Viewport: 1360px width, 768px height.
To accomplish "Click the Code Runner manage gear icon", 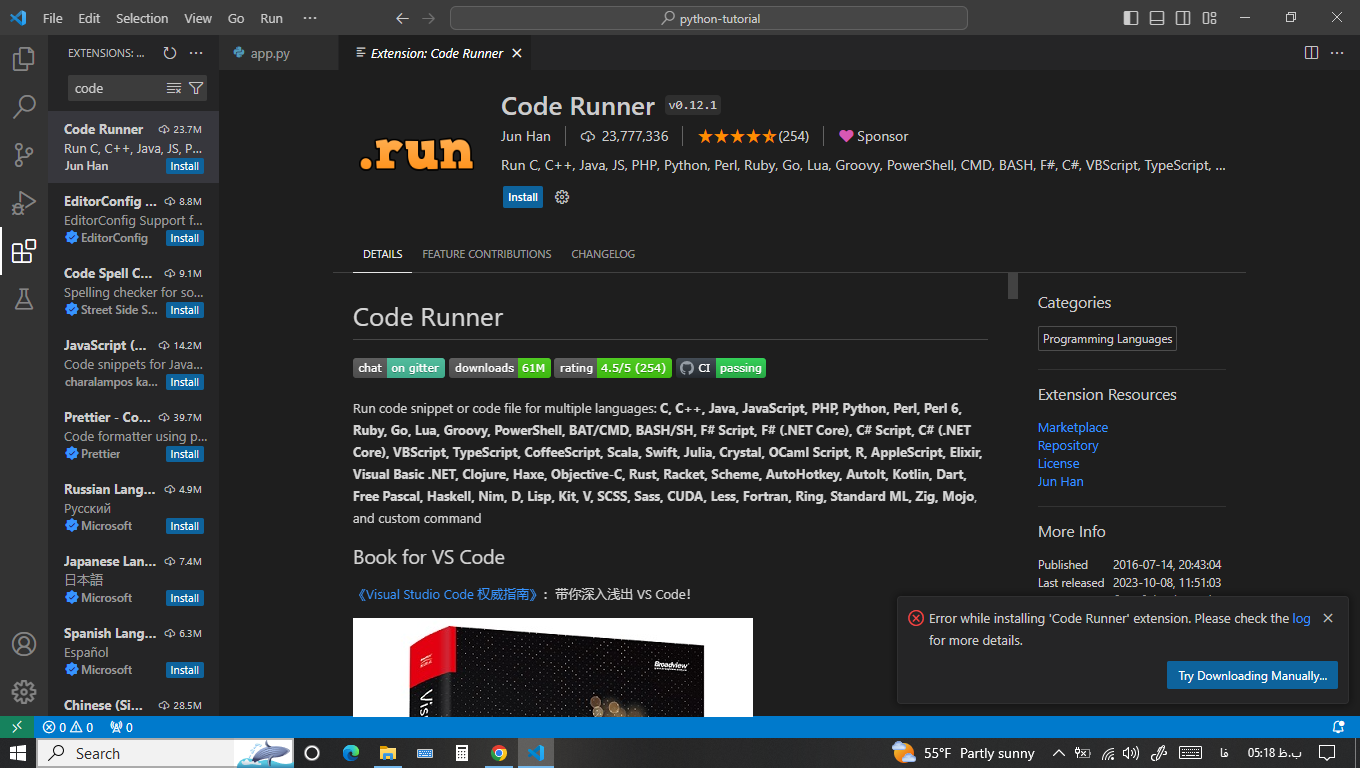I will click(562, 197).
